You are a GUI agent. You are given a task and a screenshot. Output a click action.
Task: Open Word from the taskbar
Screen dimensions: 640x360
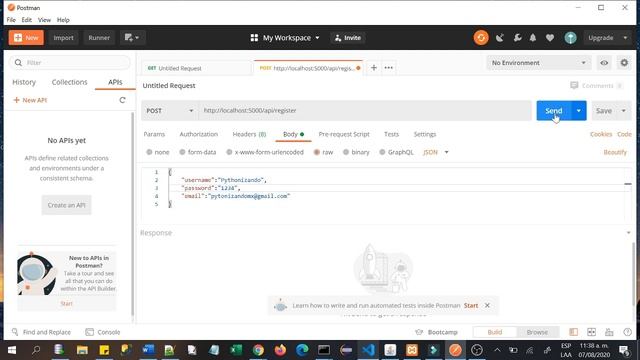(x=148, y=350)
